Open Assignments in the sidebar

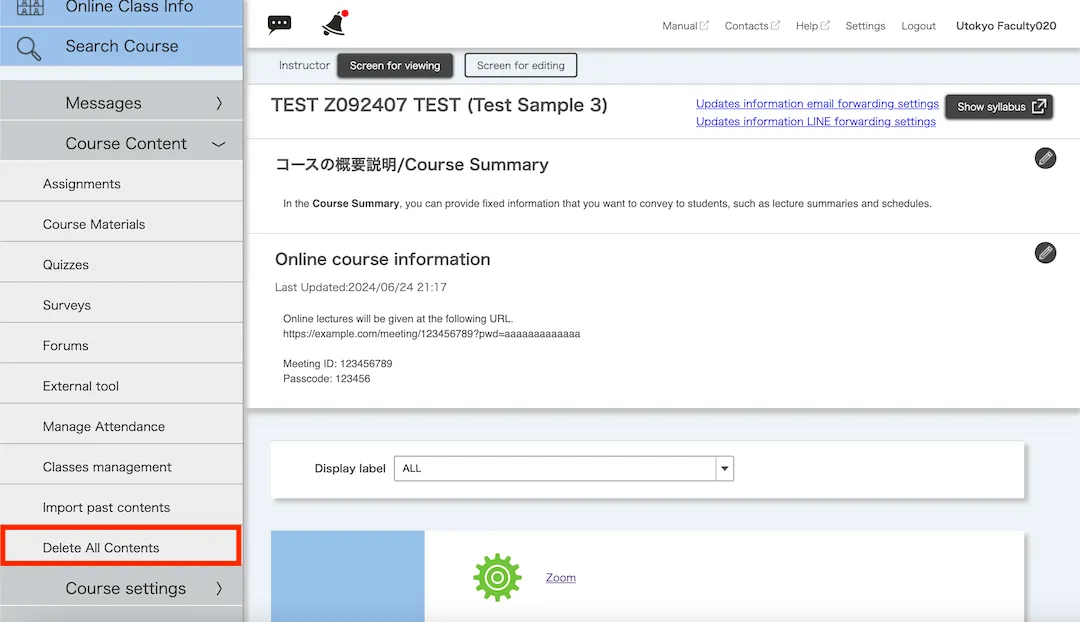pos(82,184)
